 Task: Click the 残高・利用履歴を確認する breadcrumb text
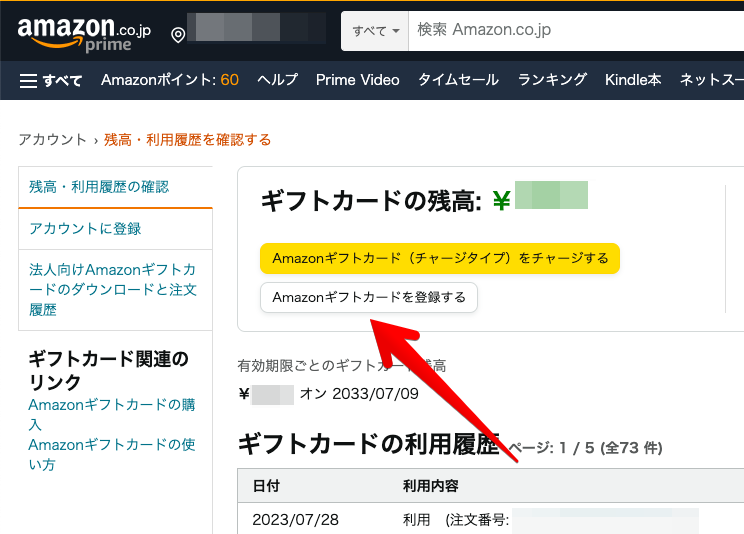[187, 140]
